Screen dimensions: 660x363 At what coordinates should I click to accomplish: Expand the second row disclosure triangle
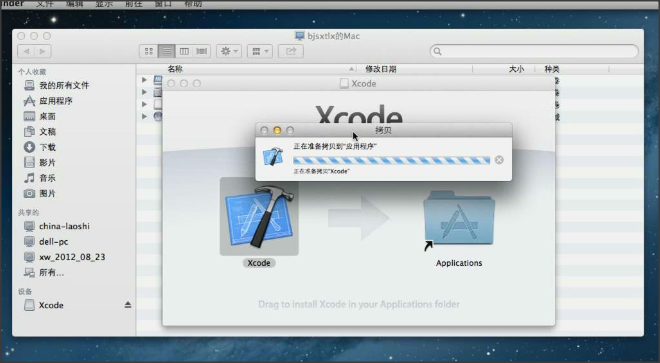tap(144, 92)
